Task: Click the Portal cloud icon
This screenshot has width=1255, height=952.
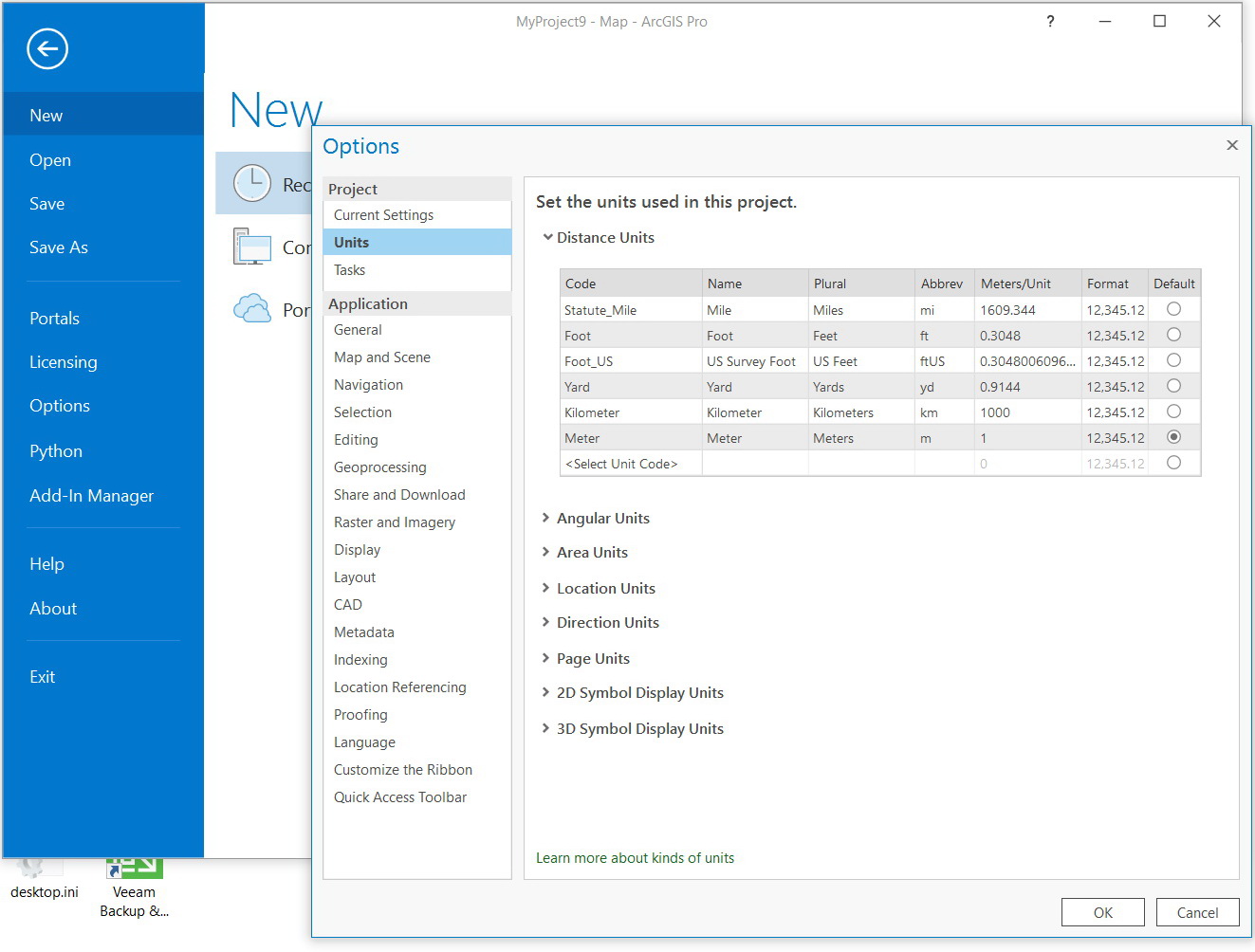Action: (252, 309)
